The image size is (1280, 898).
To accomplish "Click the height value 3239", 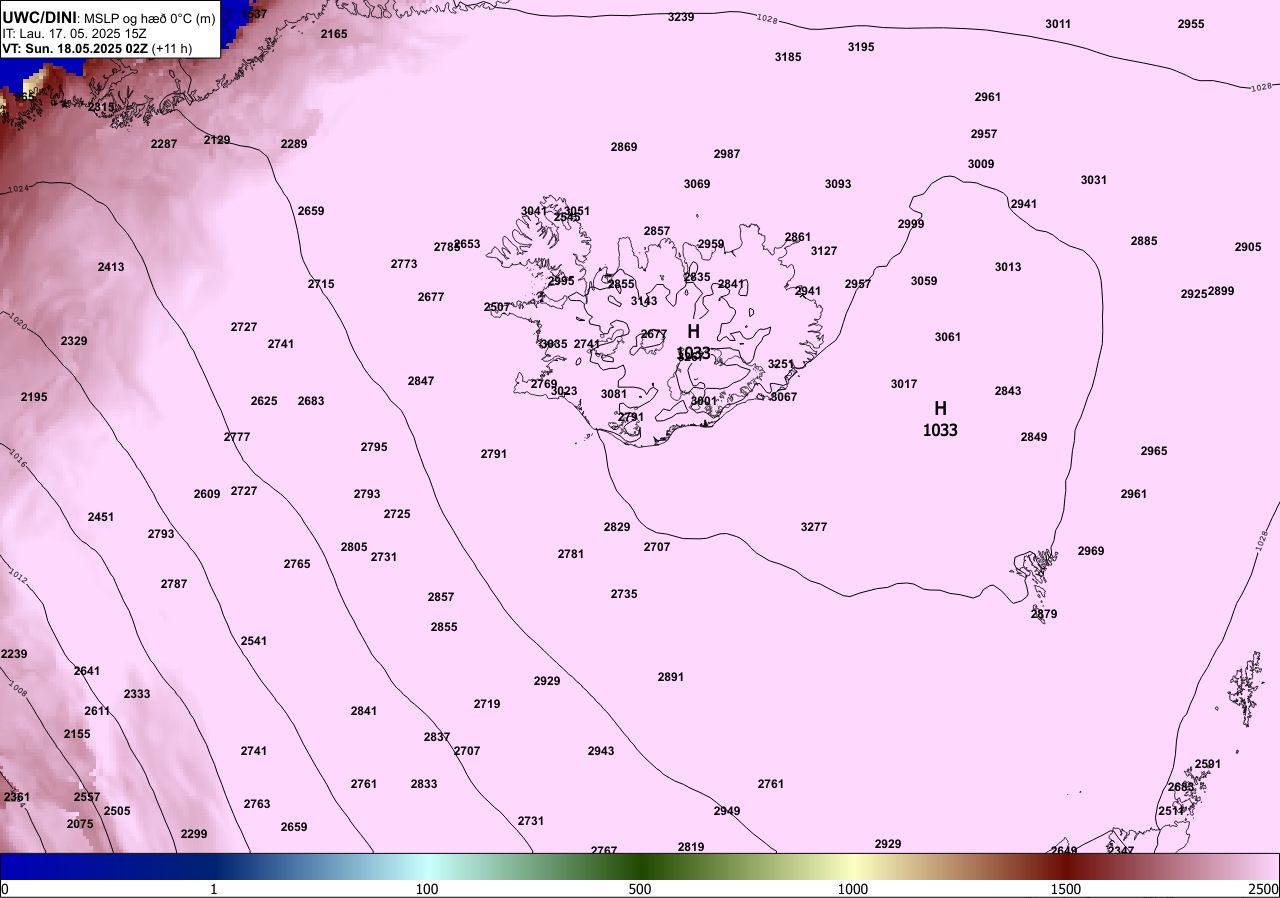I will [681, 17].
